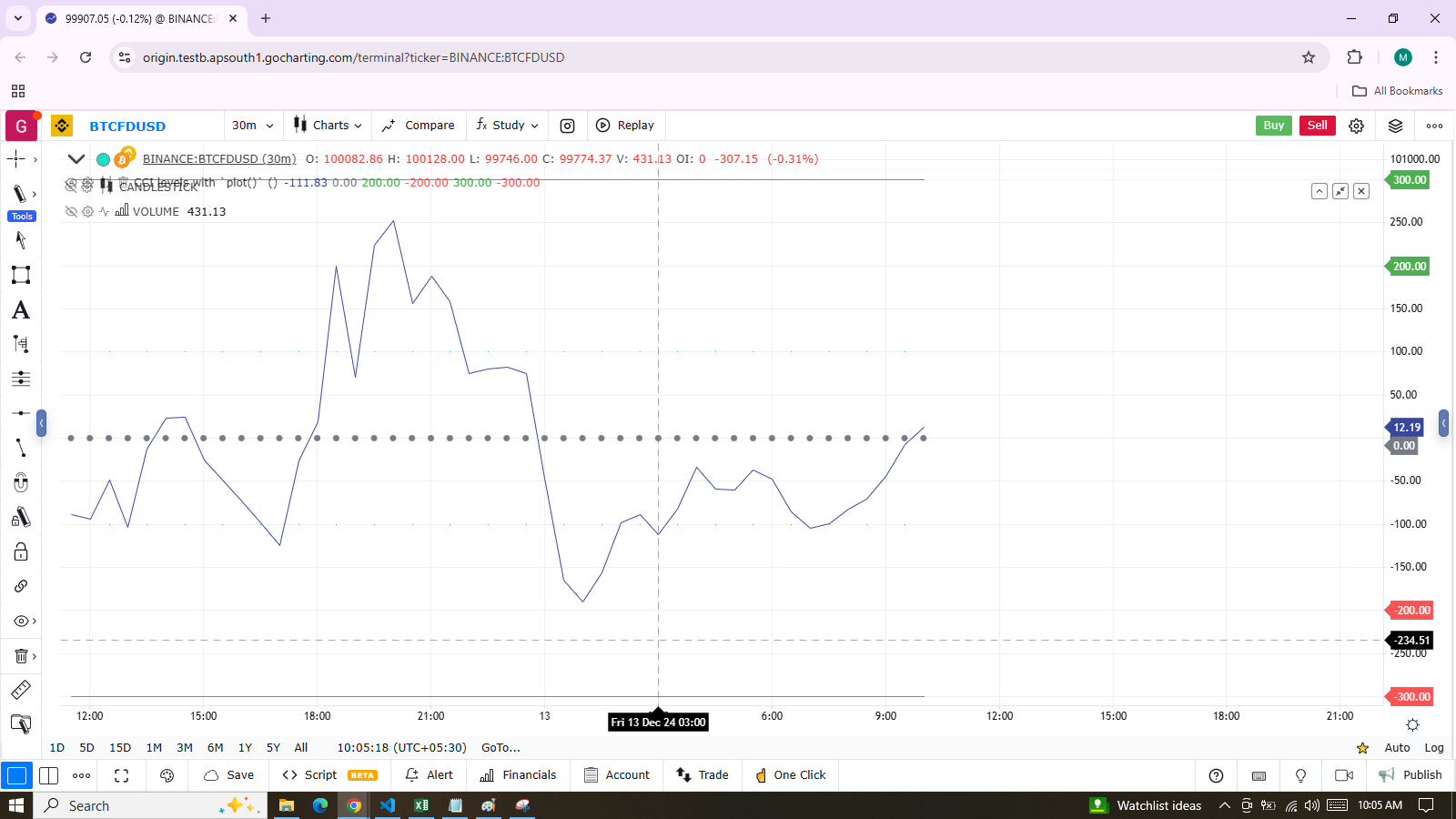Click the ruler measure tool
The height and width of the screenshot is (819, 1456).
(x=20, y=690)
